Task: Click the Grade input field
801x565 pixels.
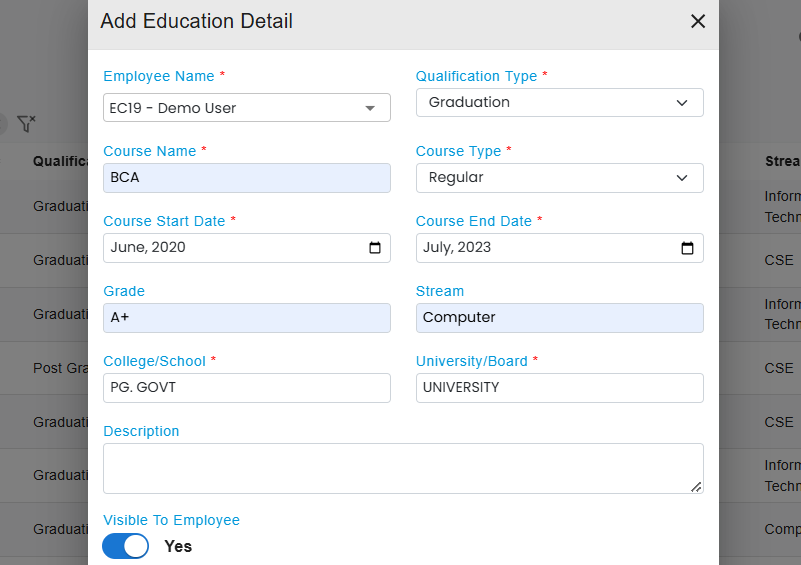Action: coord(246,318)
